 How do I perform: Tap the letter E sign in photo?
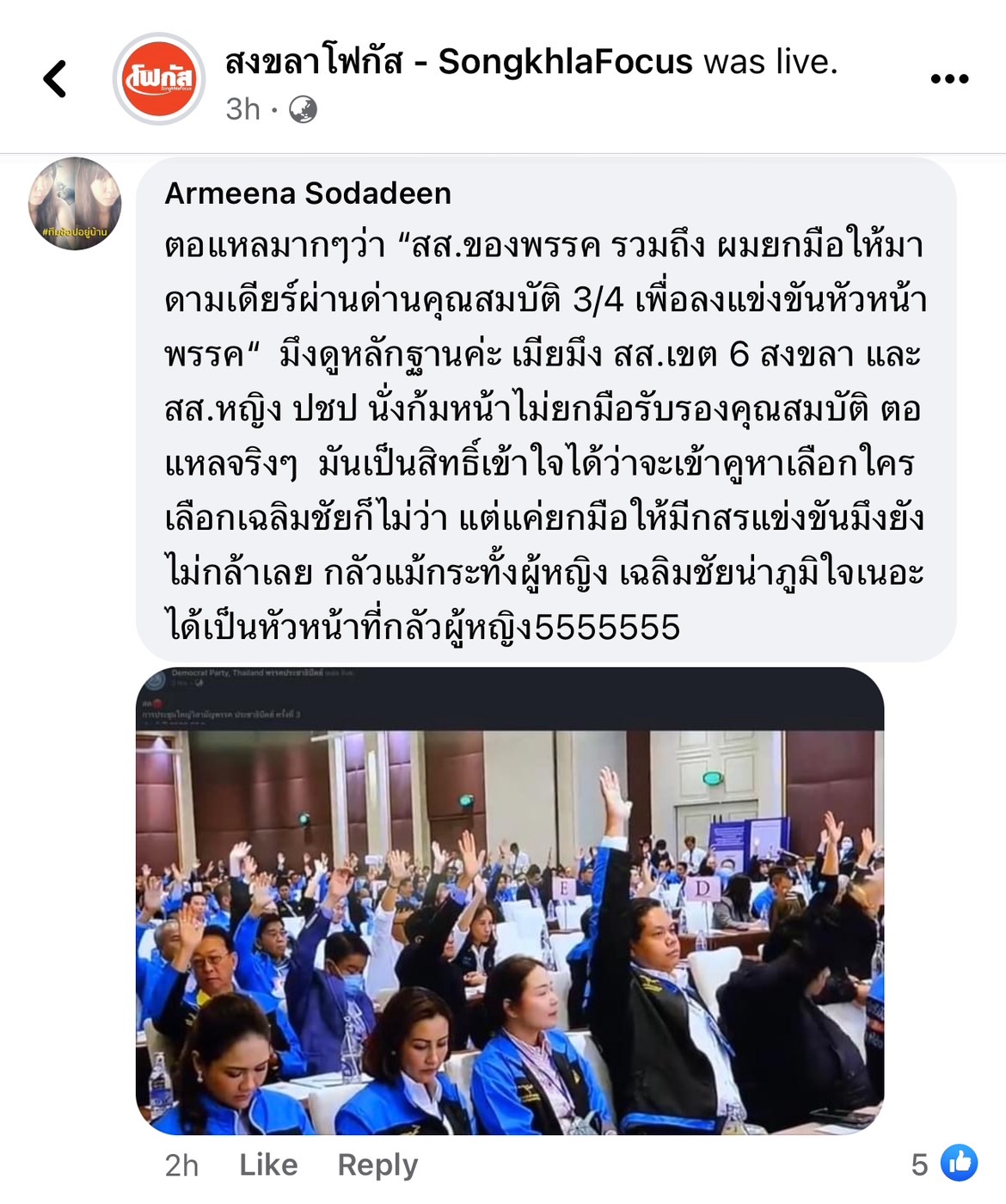point(565,888)
